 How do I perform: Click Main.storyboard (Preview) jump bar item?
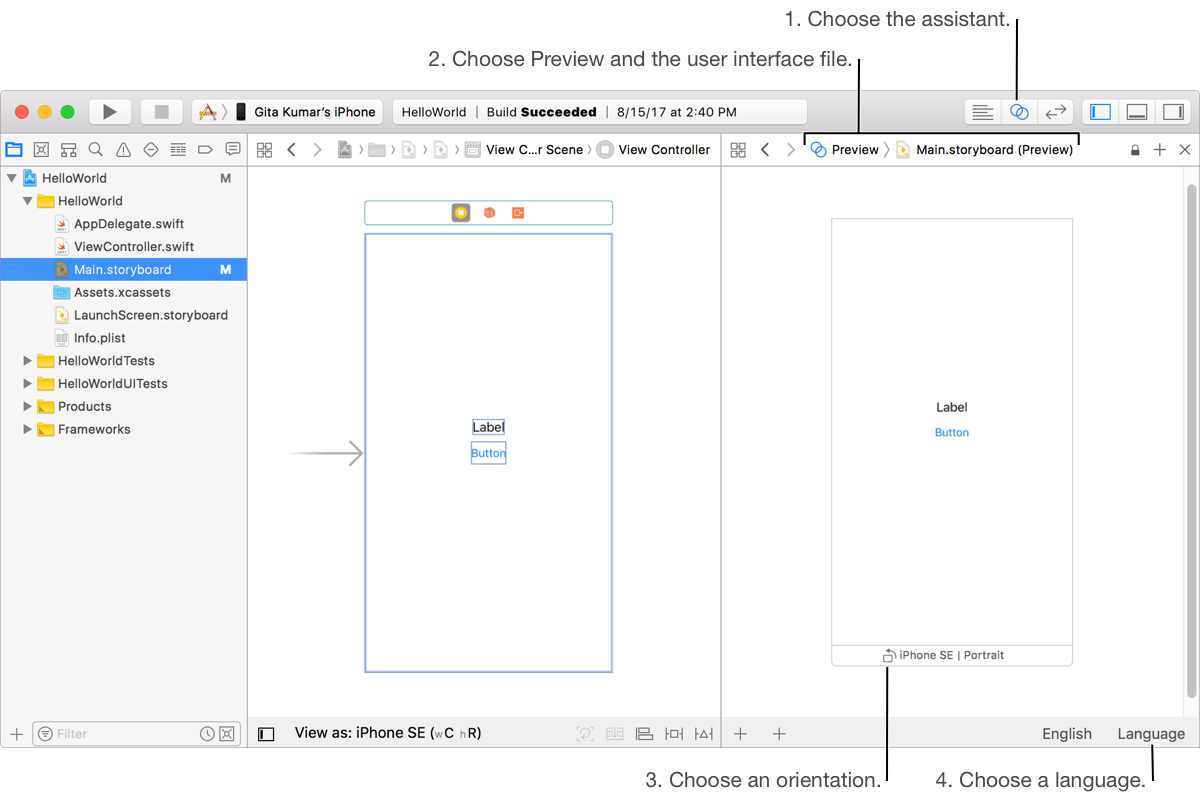(984, 150)
